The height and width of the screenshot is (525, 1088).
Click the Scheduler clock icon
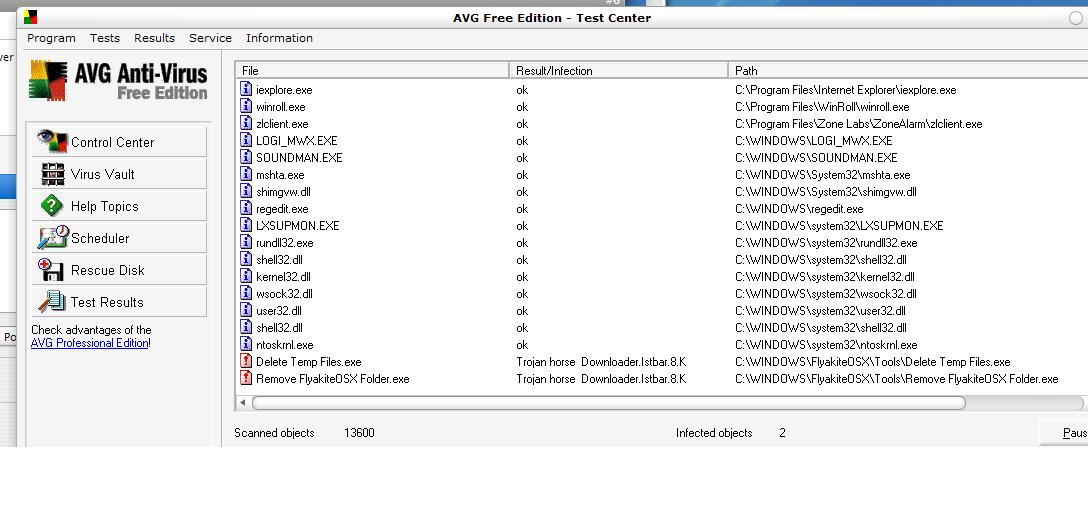(53, 237)
